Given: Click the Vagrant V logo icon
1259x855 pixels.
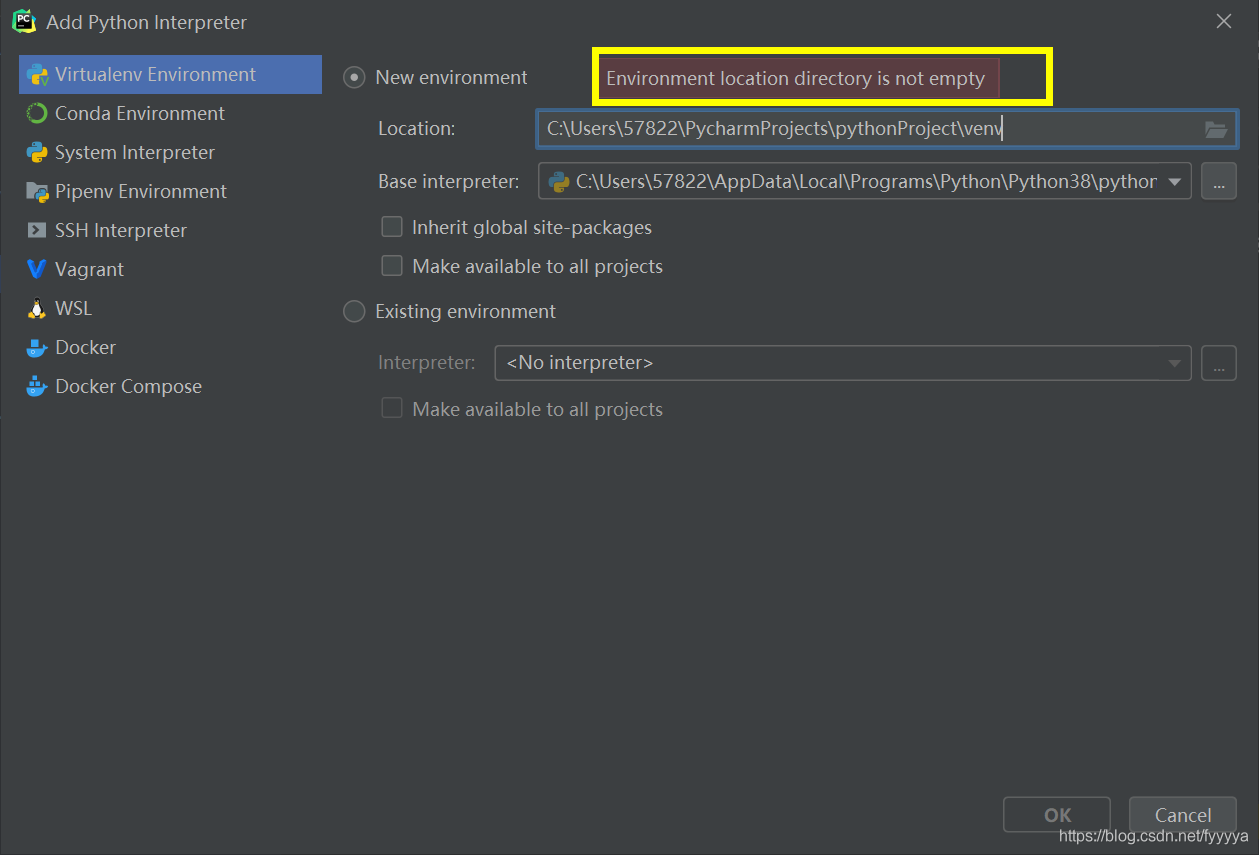Looking at the screenshot, I should coord(37,270).
